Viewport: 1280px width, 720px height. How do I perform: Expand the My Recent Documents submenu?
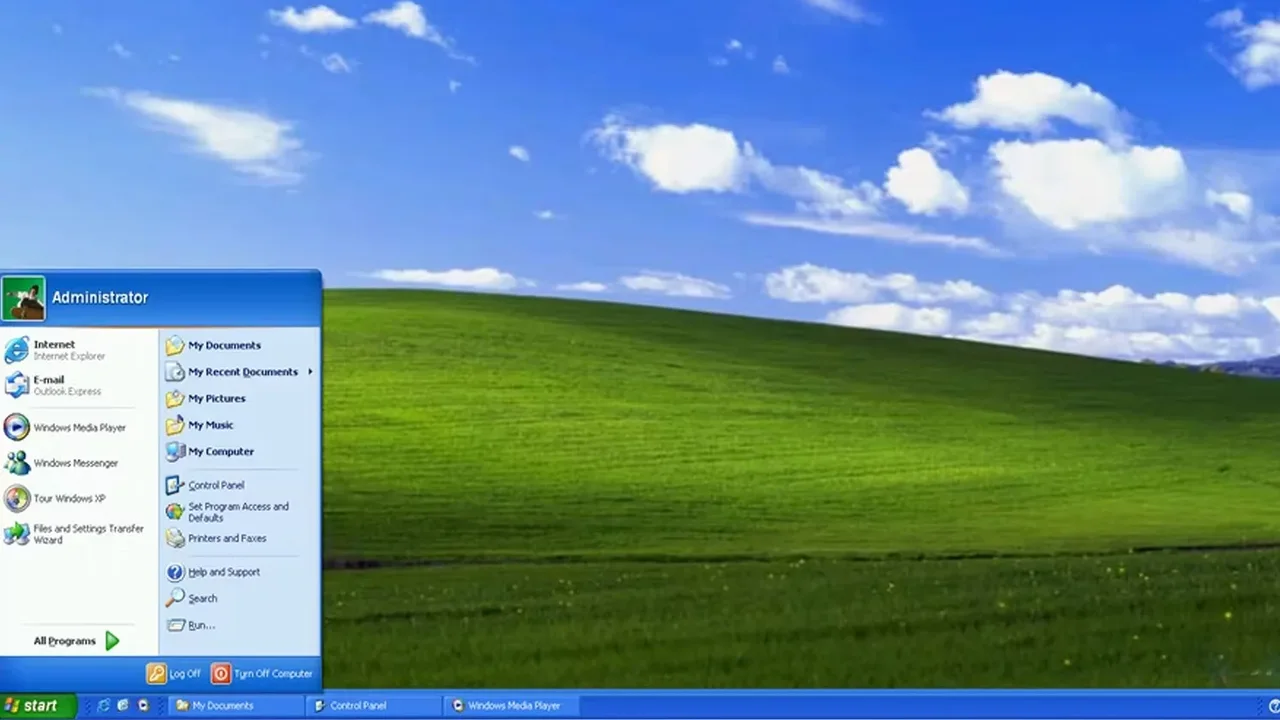(240, 372)
